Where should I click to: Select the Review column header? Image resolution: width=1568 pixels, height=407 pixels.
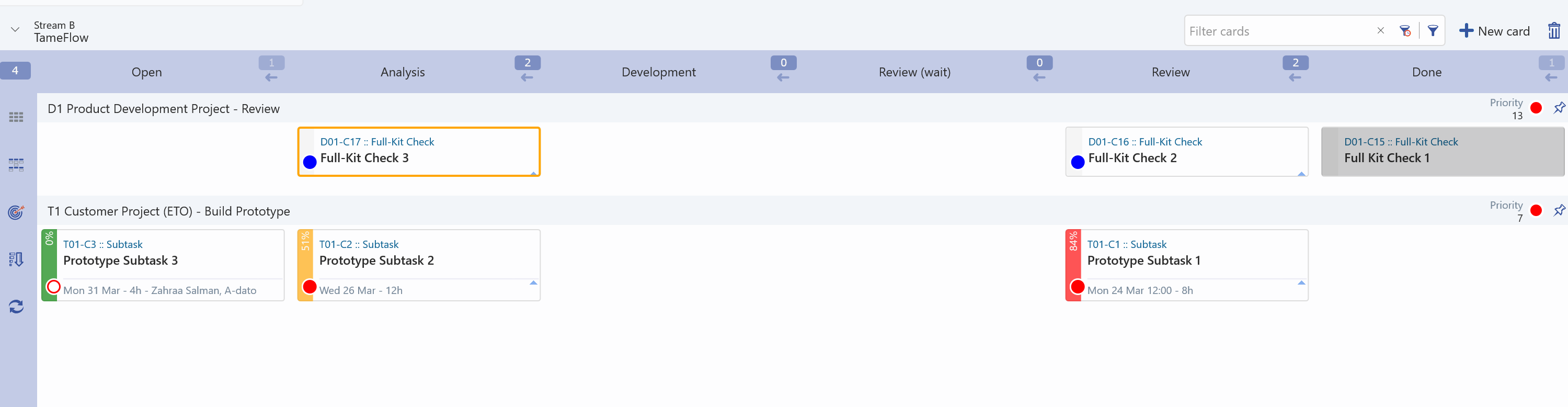pyautogui.click(x=1170, y=72)
